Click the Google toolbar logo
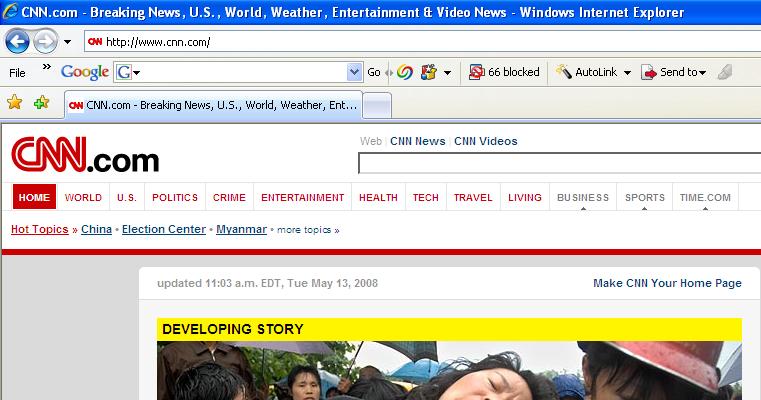 [x=84, y=72]
